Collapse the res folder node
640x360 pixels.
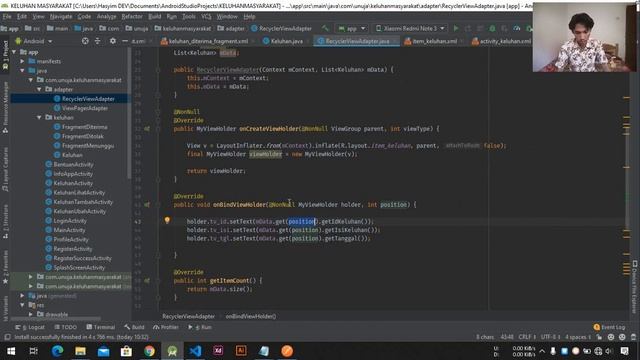click(22, 305)
